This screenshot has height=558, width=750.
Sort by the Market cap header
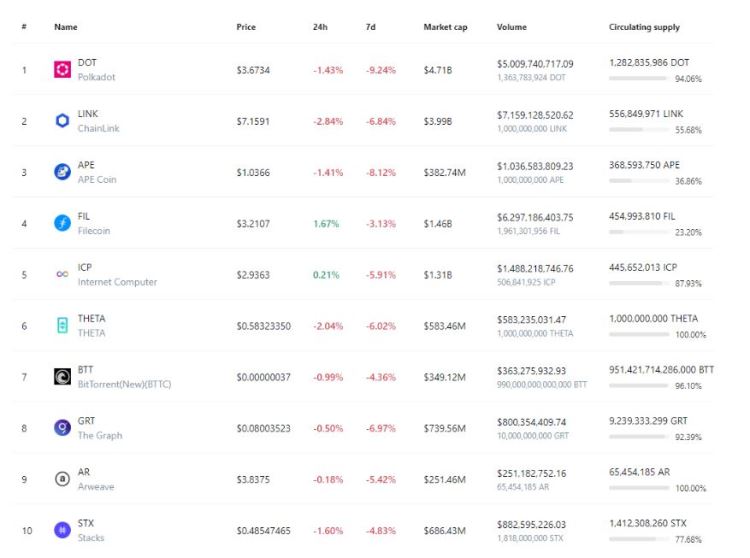(x=445, y=27)
